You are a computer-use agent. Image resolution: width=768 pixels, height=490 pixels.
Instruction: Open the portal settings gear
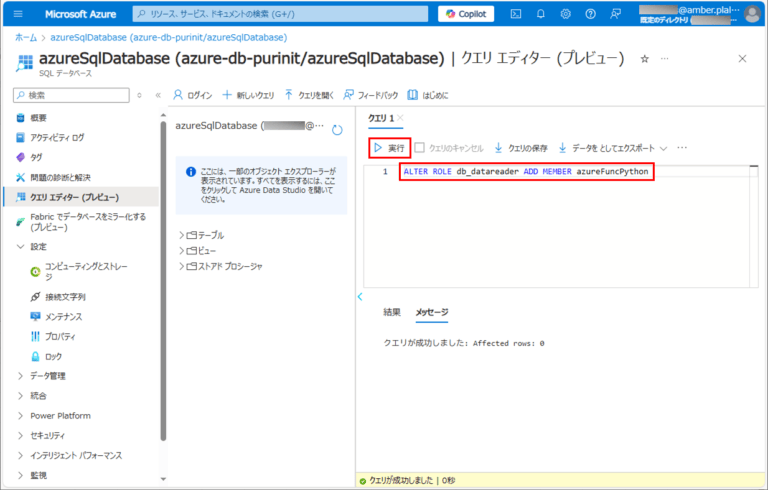click(566, 14)
